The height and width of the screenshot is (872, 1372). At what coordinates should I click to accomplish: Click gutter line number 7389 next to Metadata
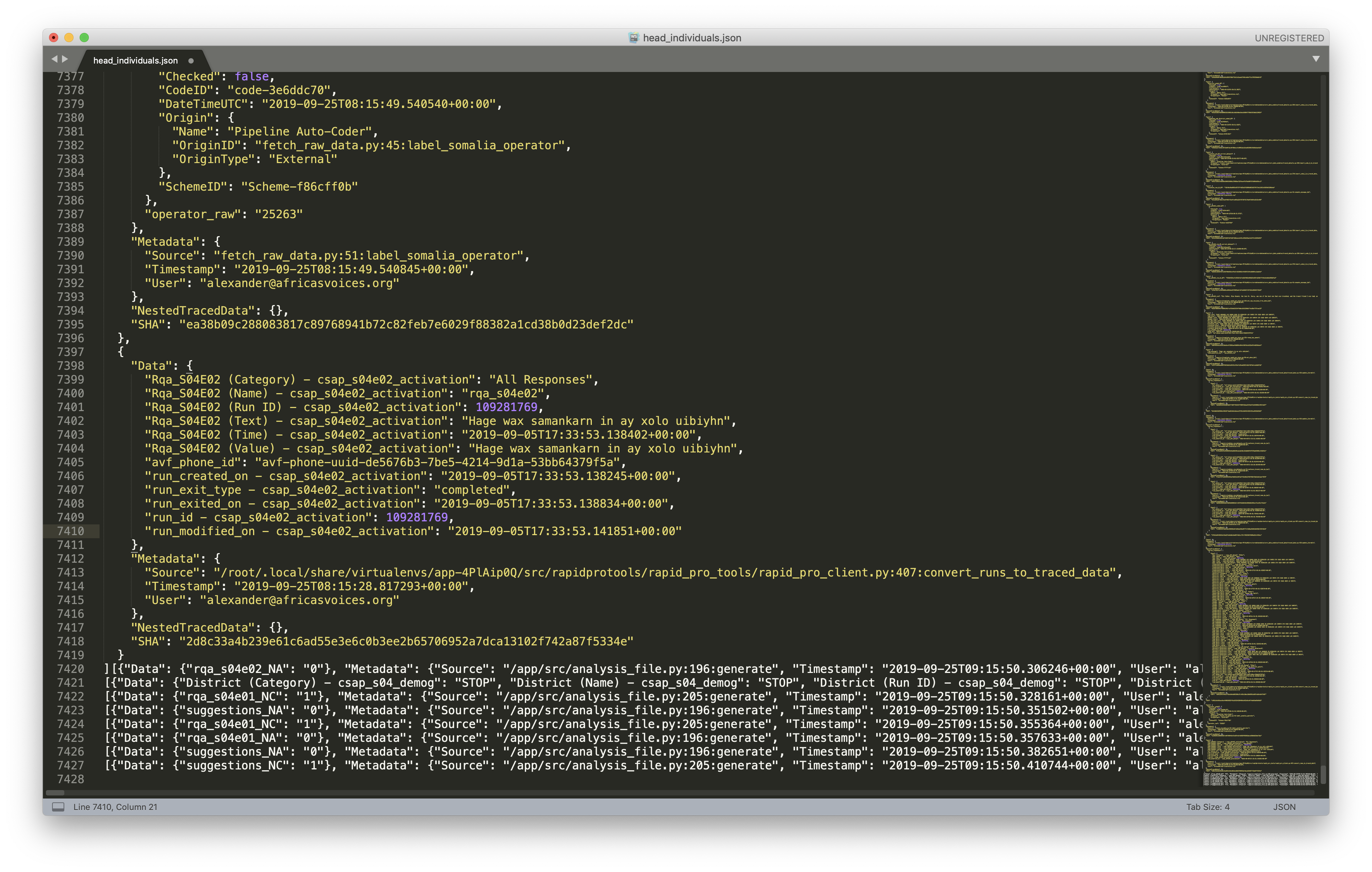tap(70, 242)
